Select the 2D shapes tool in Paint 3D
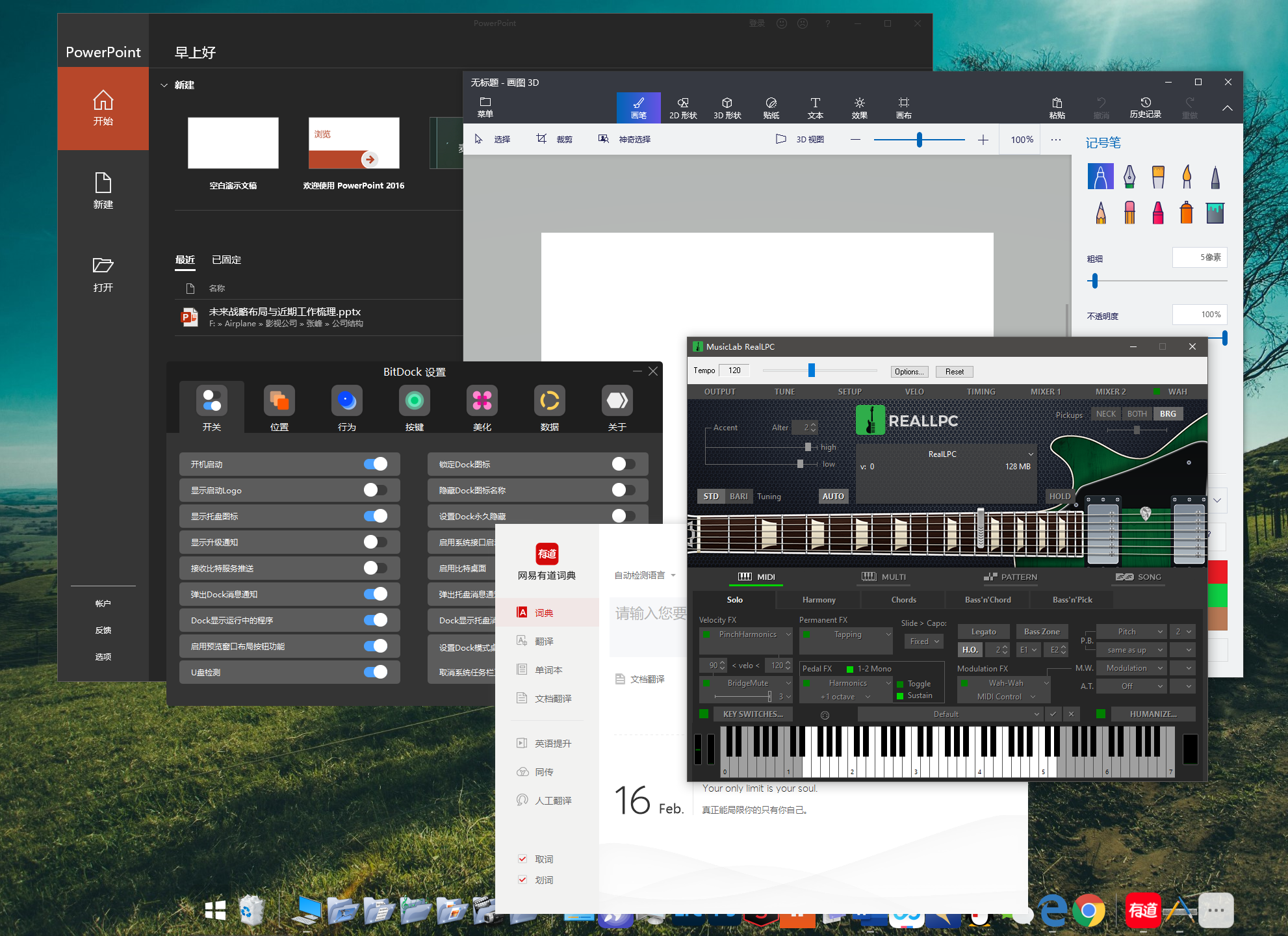This screenshot has height=936, width=1288. point(683,108)
